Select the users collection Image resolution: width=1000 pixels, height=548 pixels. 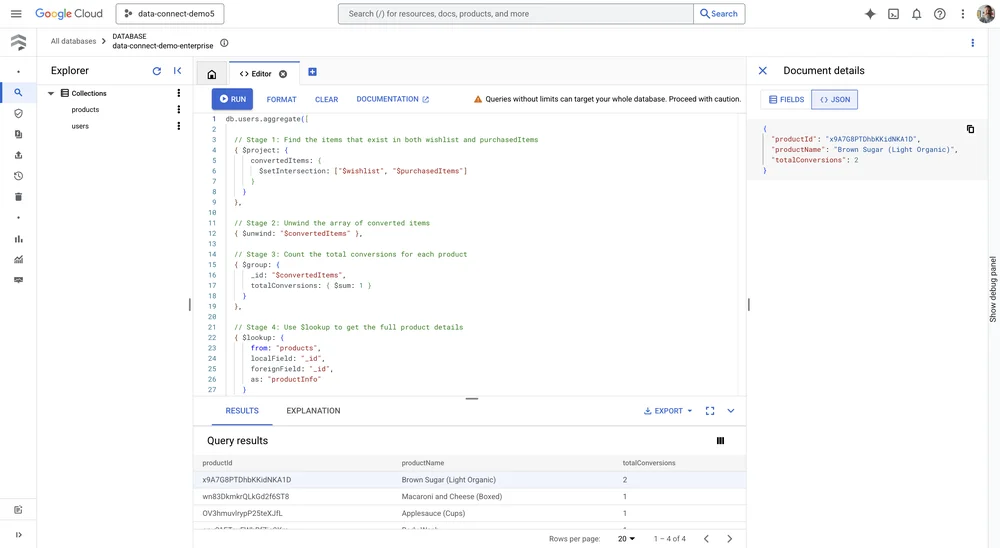pos(80,126)
